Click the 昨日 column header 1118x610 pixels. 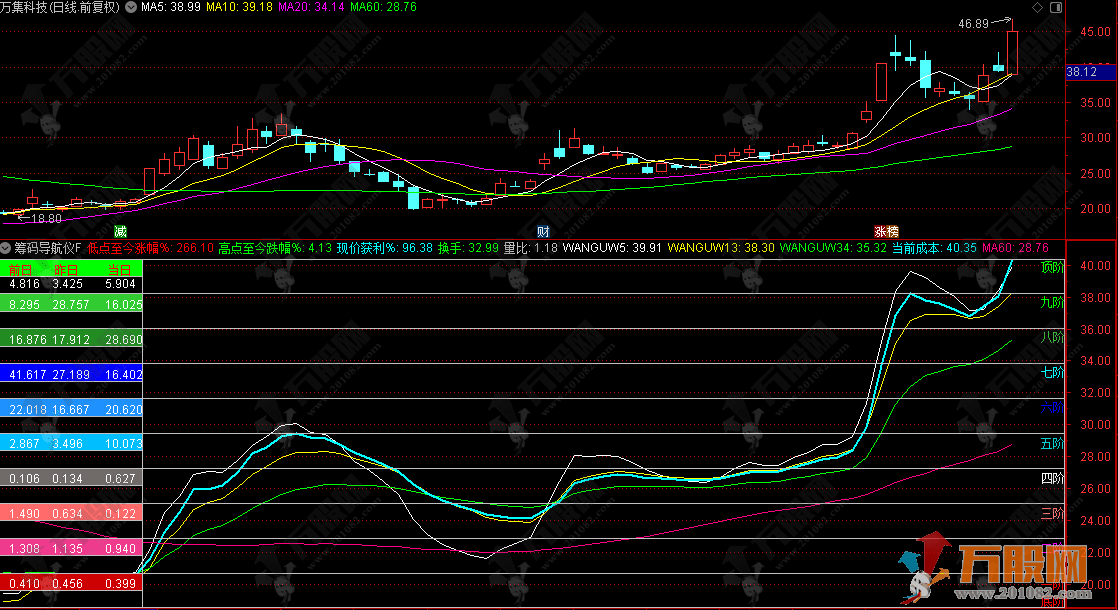tap(68, 269)
